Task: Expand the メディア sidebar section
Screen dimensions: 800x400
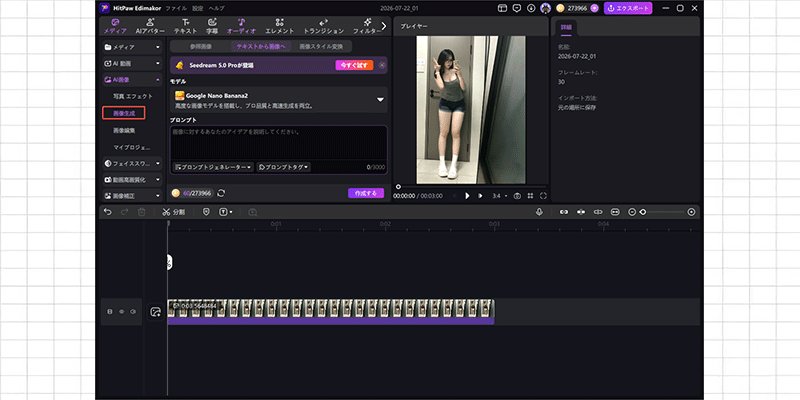Action: tap(132, 47)
